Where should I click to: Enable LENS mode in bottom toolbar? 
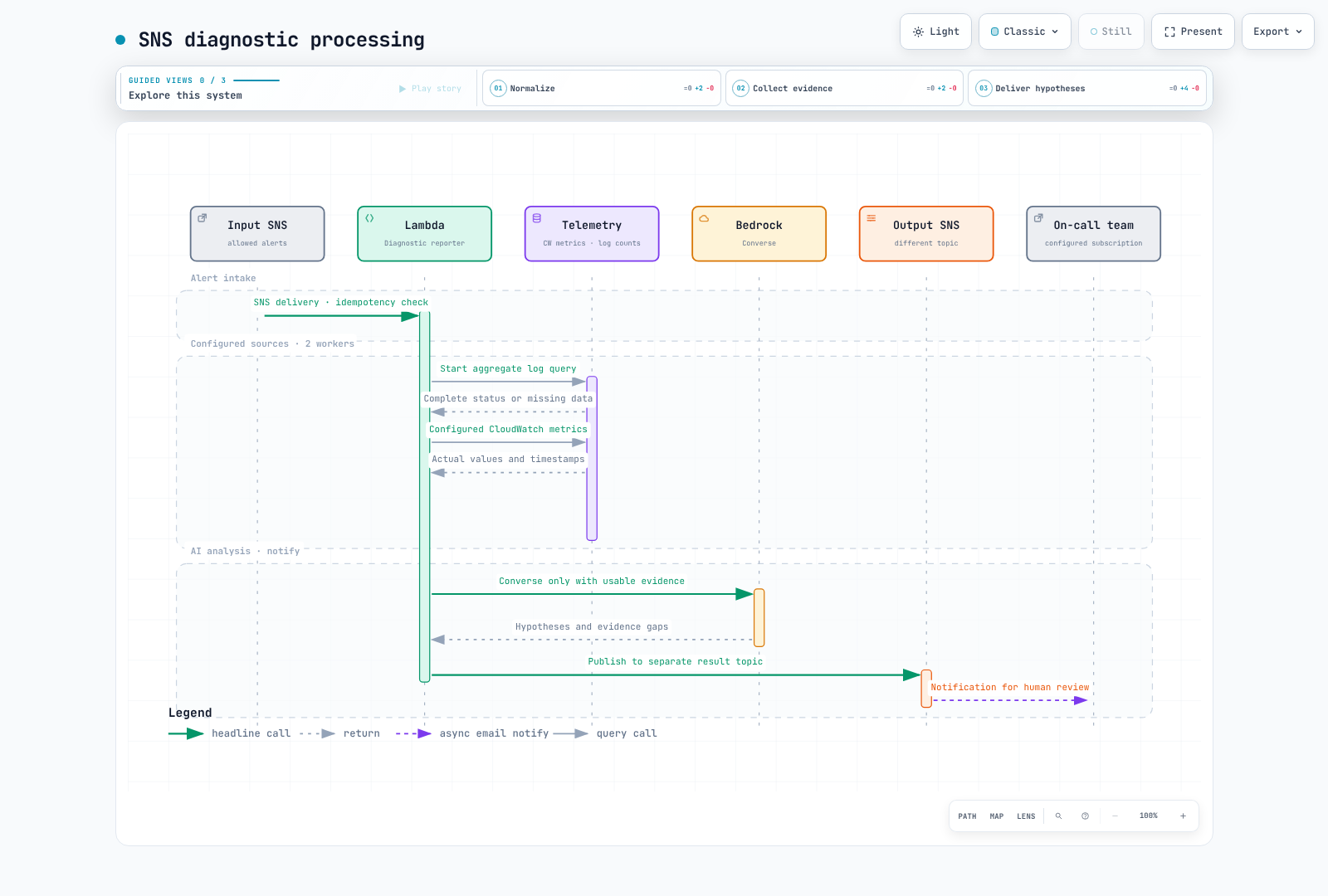click(x=1026, y=816)
